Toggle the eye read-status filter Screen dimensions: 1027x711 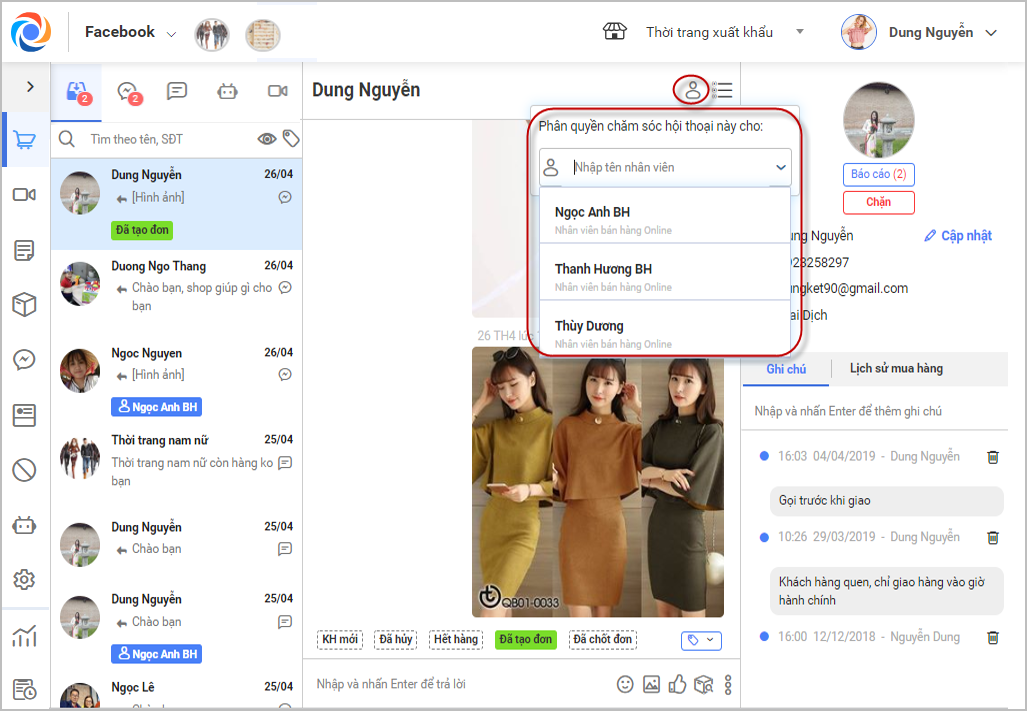coord(267,139)
